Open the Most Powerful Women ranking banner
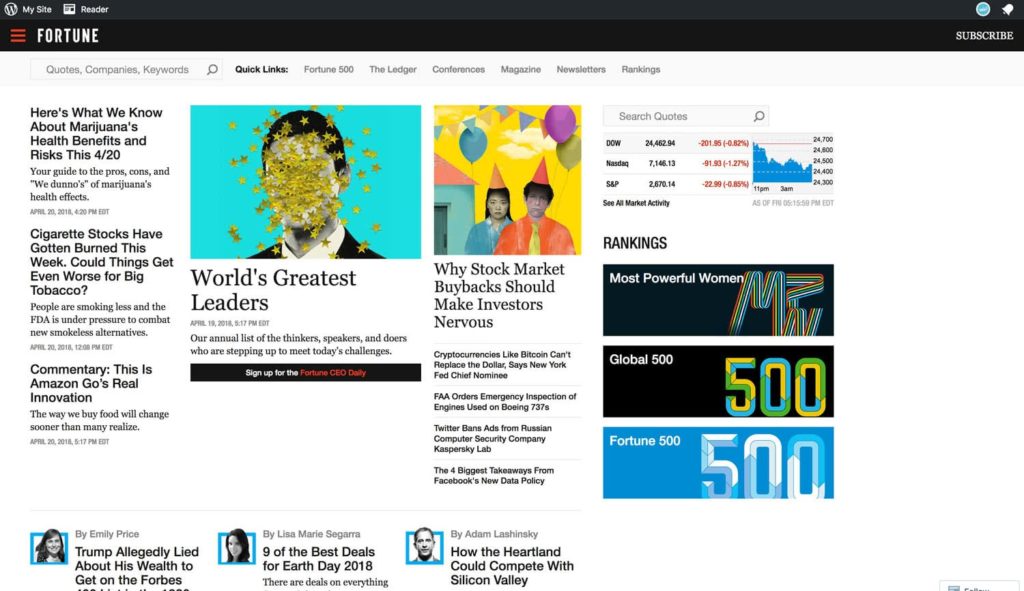Viewport: 1024px width, 591px height. [718, 300]
